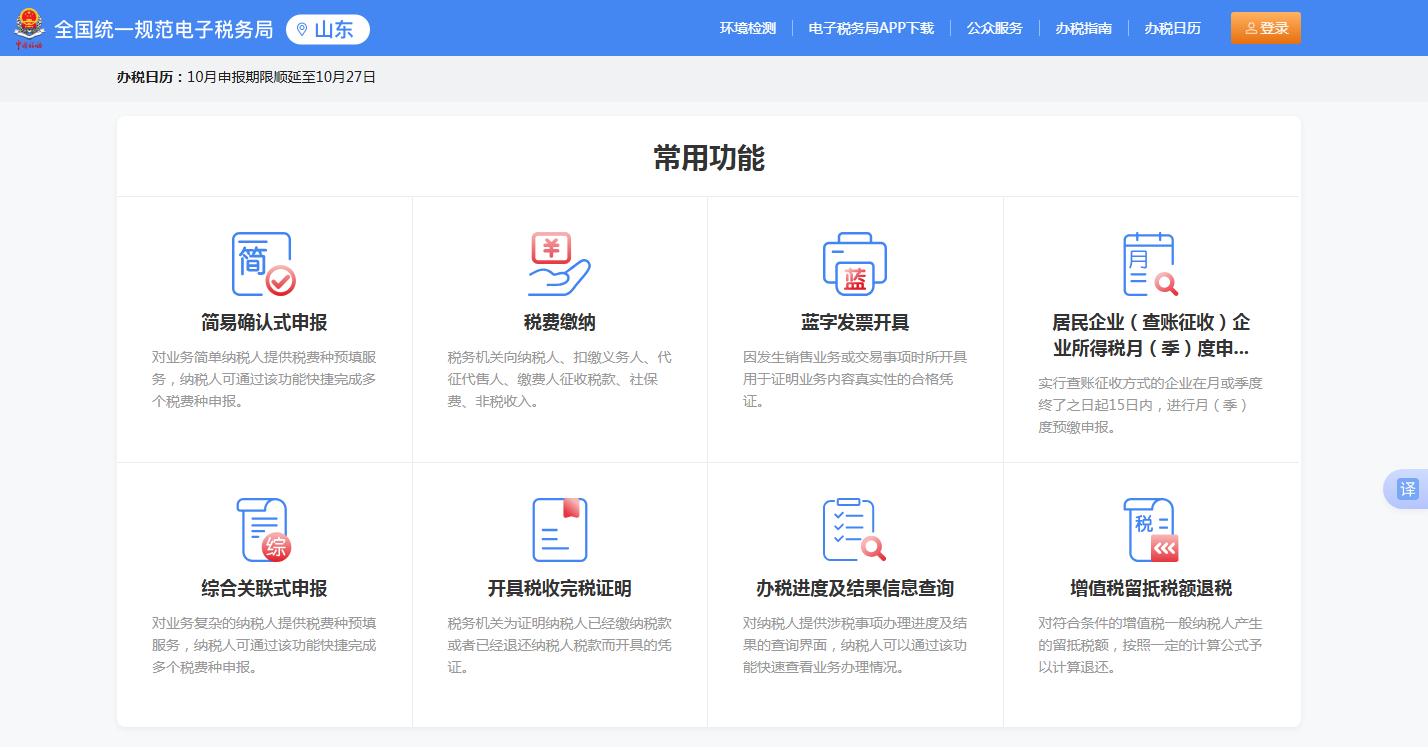The width and height of the screenshot is (1428, 750).
Task: Select the 增值税留抵税额退税 icon
Action: point(1150,530)
